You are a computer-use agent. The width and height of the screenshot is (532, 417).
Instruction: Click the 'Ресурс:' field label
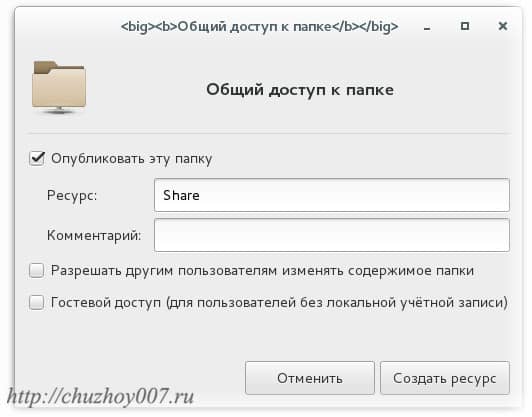72,196
